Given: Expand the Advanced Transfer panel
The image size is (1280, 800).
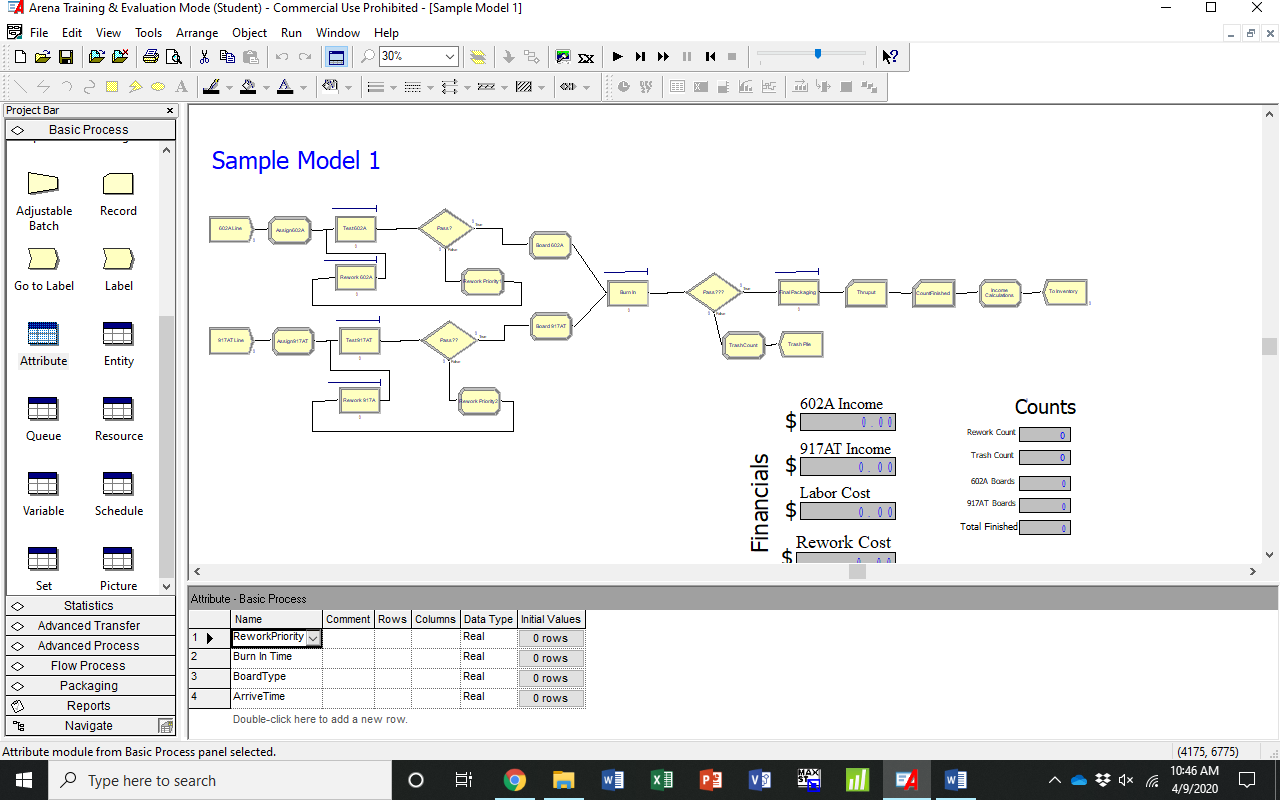Looking at the screenshot, I should point(90,626).
